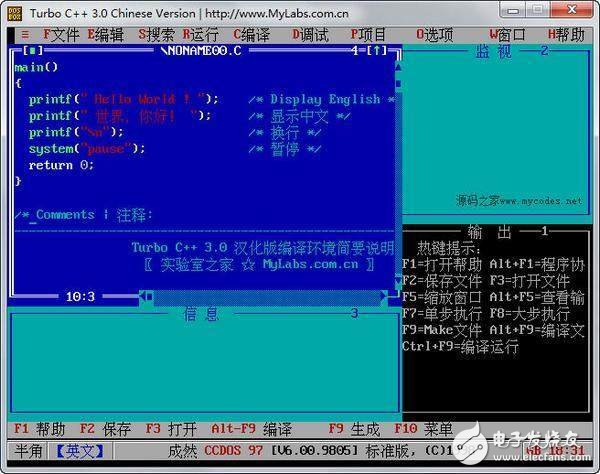Open the P项目 (Project) menu
This screenshot has width=600, height=474.
368,35
